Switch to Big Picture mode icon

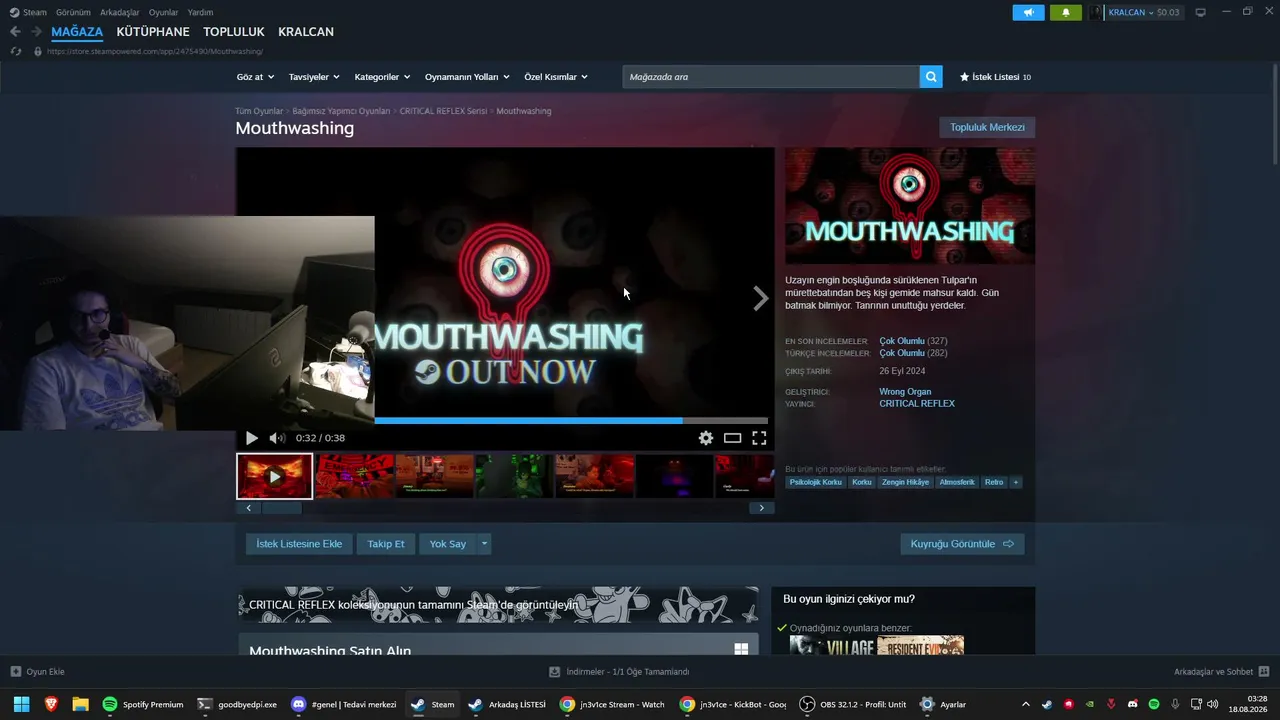point(1201,12)
